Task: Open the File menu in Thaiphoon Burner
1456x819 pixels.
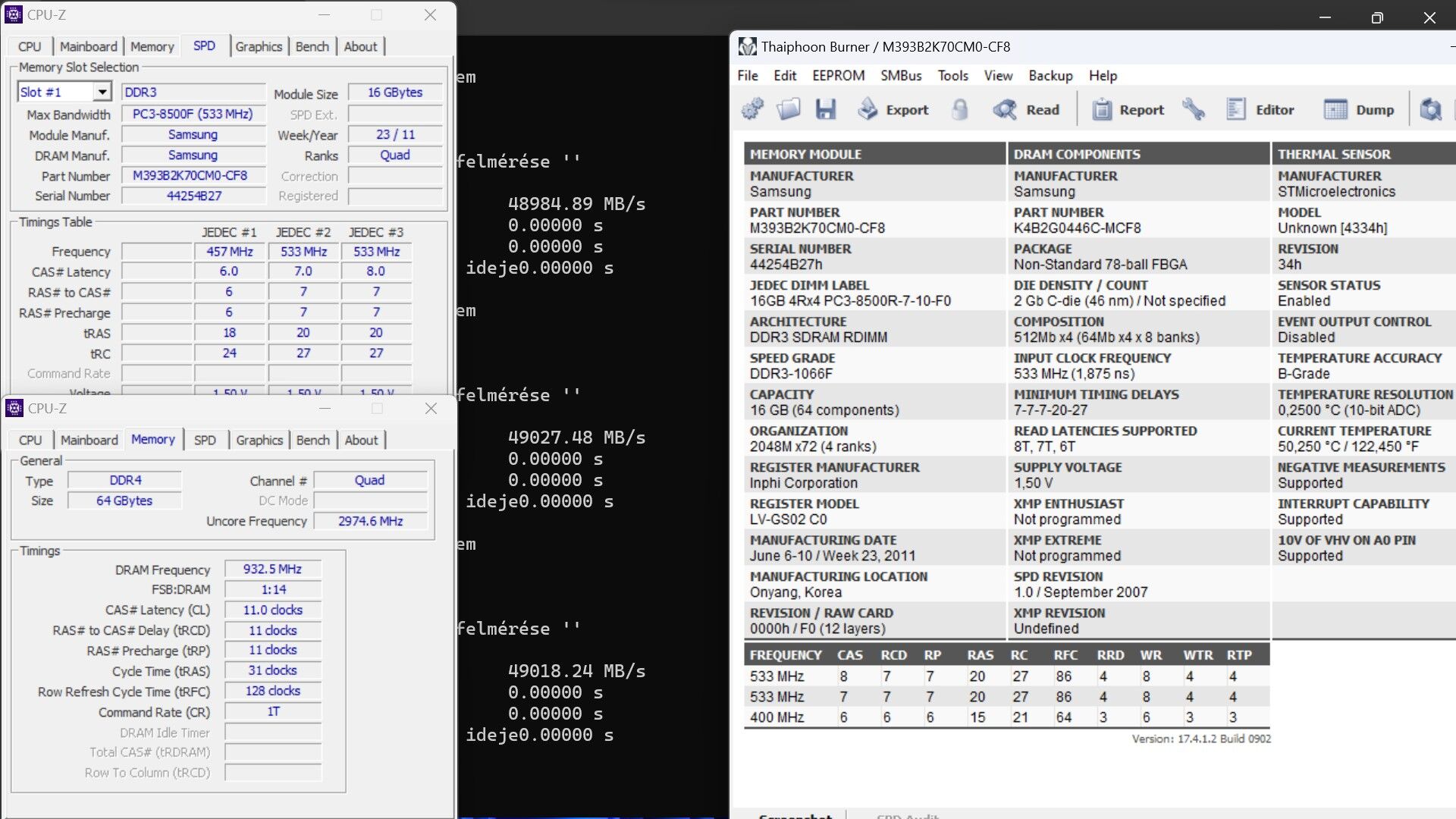Action: click(x=747, y=76)
